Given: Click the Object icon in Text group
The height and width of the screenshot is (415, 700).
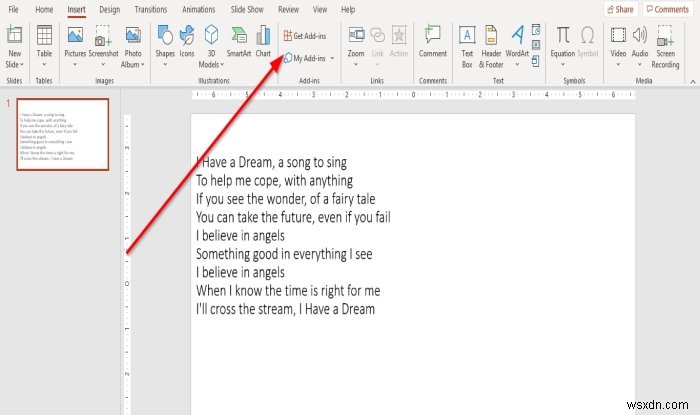Looking at the screenshot, I should coord(536,61).
